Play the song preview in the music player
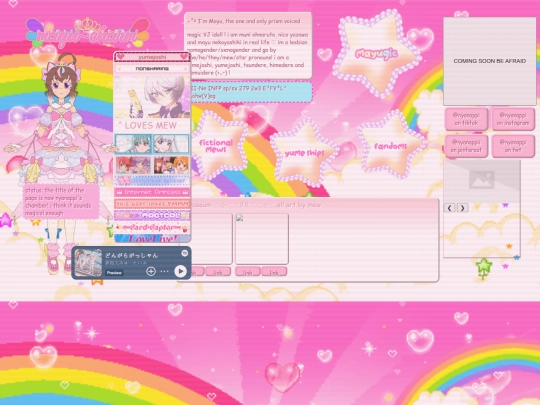 pyautogui.click(x=180, y=271)
